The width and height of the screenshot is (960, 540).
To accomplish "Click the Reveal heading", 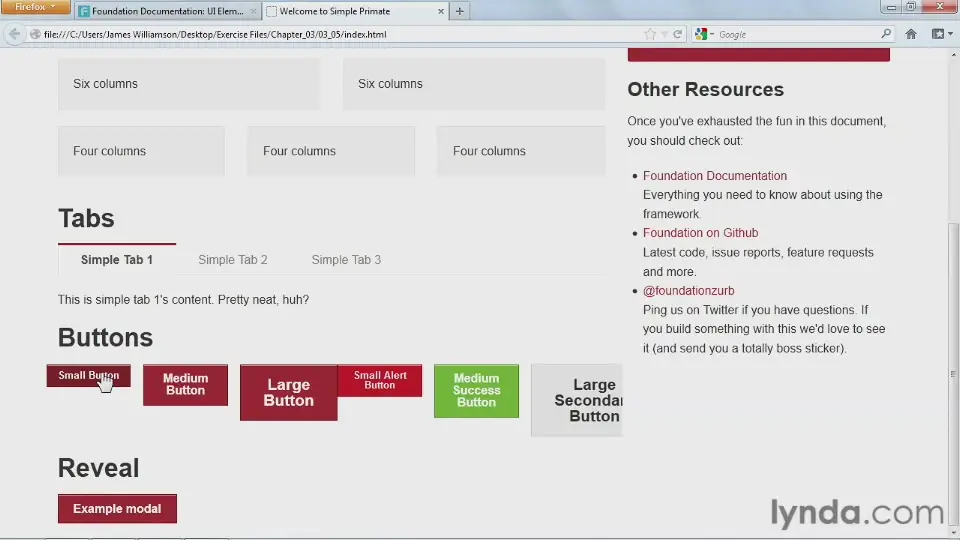I will point(99,468).
